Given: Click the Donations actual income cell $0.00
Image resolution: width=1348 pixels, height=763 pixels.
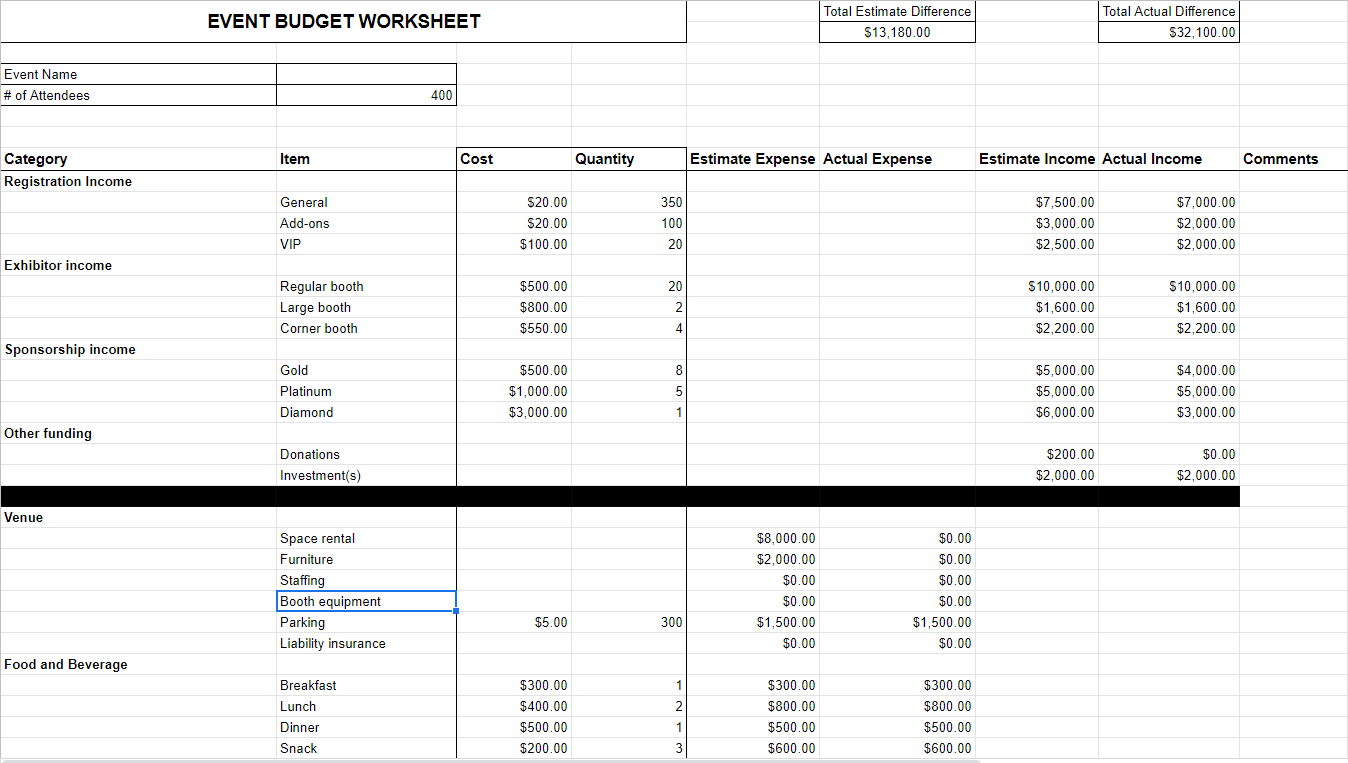Looking at the screenshot, I should 1168,454.
